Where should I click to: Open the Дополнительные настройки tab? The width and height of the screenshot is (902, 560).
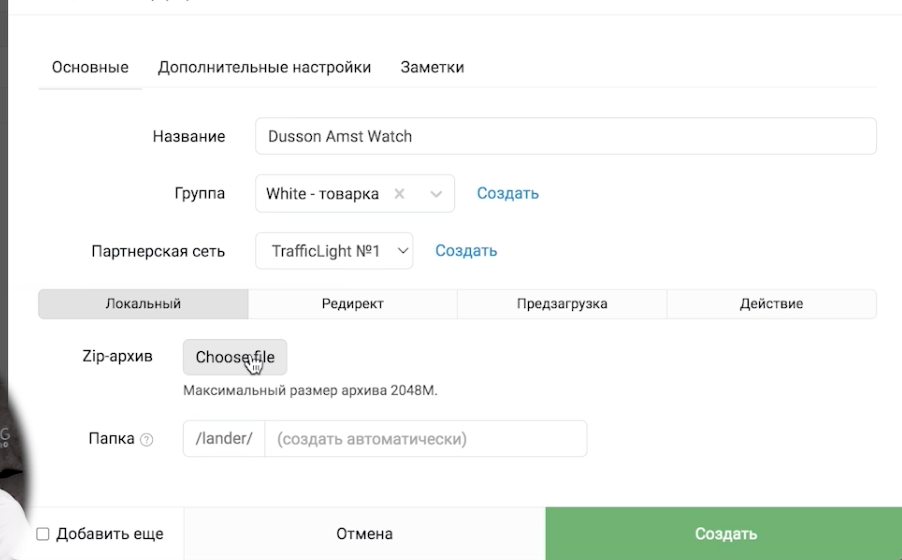click(265, 67)
